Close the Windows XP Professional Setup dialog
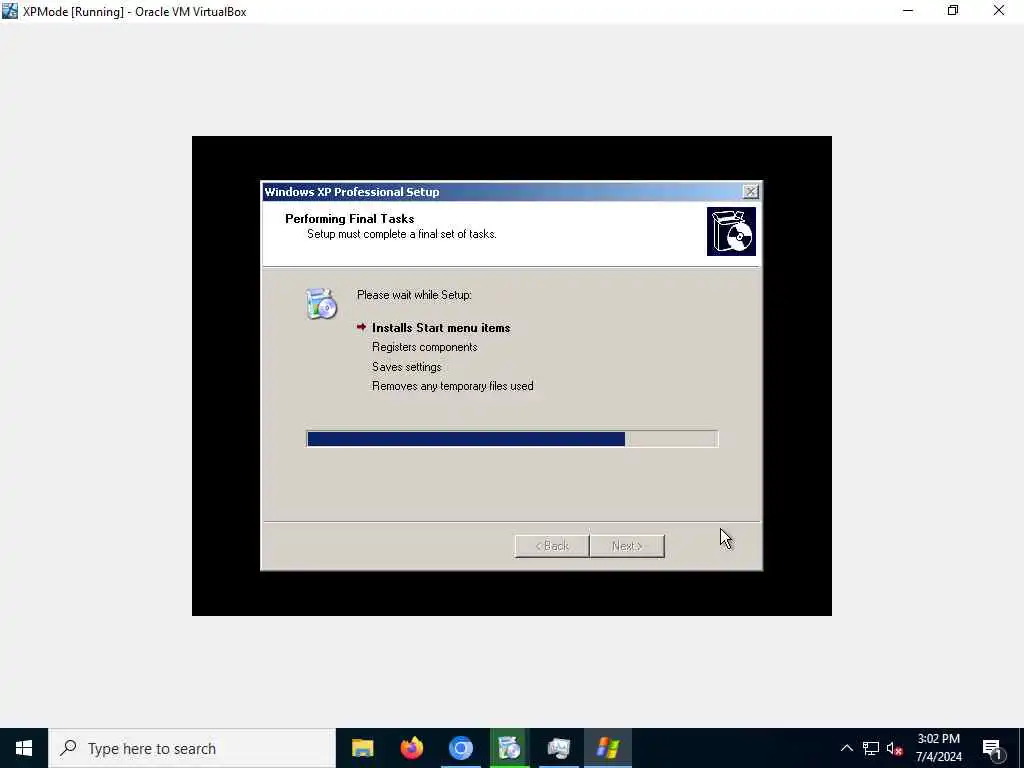Viewport: 1024px width, 768px height. pyautogui.click(x=750, y=191)
